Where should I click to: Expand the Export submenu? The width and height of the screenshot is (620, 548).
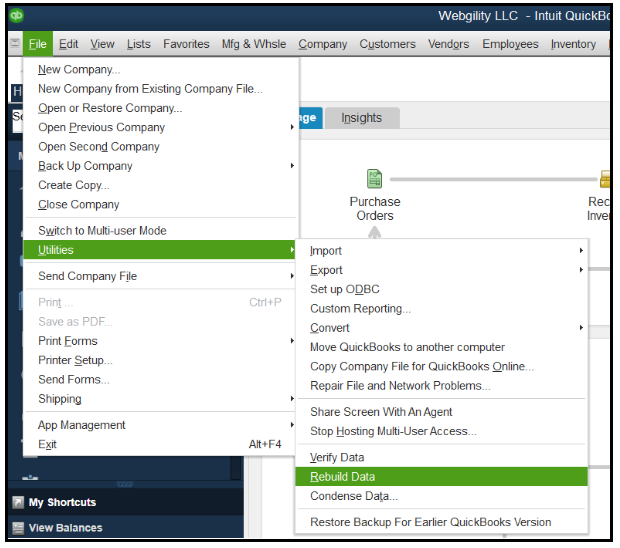326,270
